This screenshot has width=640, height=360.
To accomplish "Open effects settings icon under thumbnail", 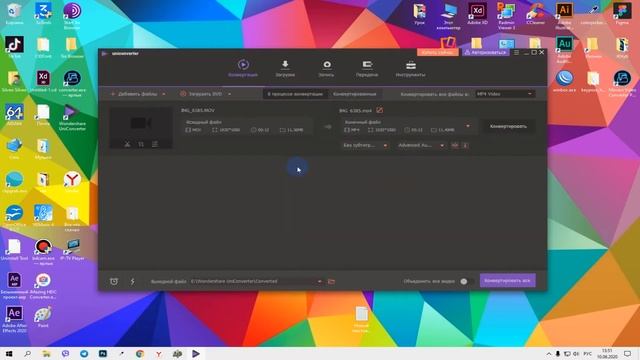I will tap(155, 144).
